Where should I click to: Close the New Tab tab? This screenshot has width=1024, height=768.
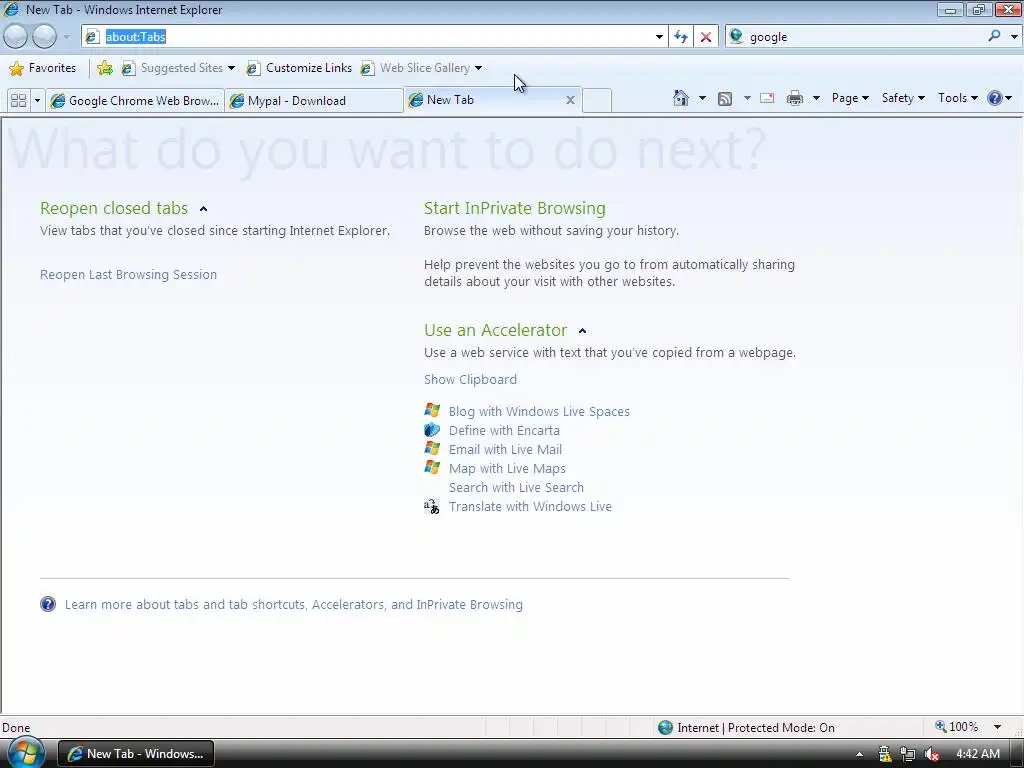tap(570, 100)
